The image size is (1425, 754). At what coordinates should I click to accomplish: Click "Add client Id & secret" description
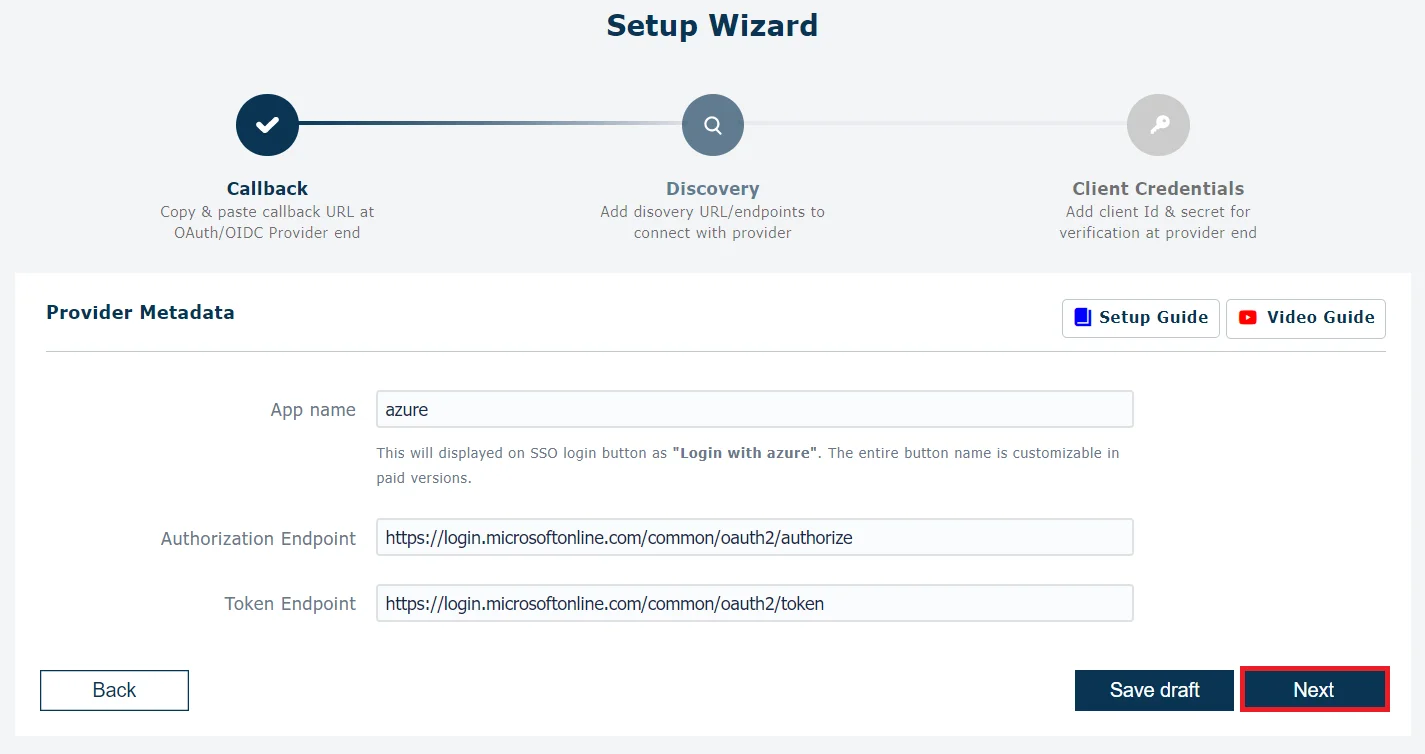click(1158, 222)
